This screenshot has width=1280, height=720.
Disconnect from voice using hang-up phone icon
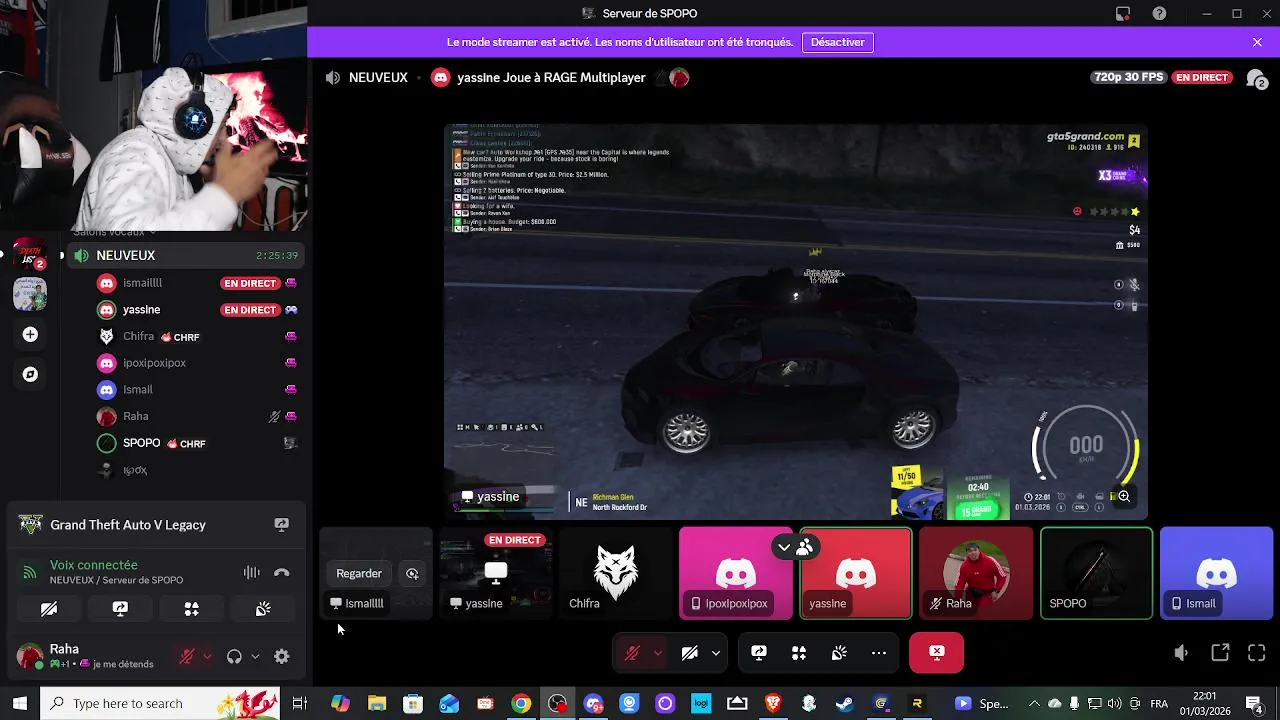(x=282, y=573)
